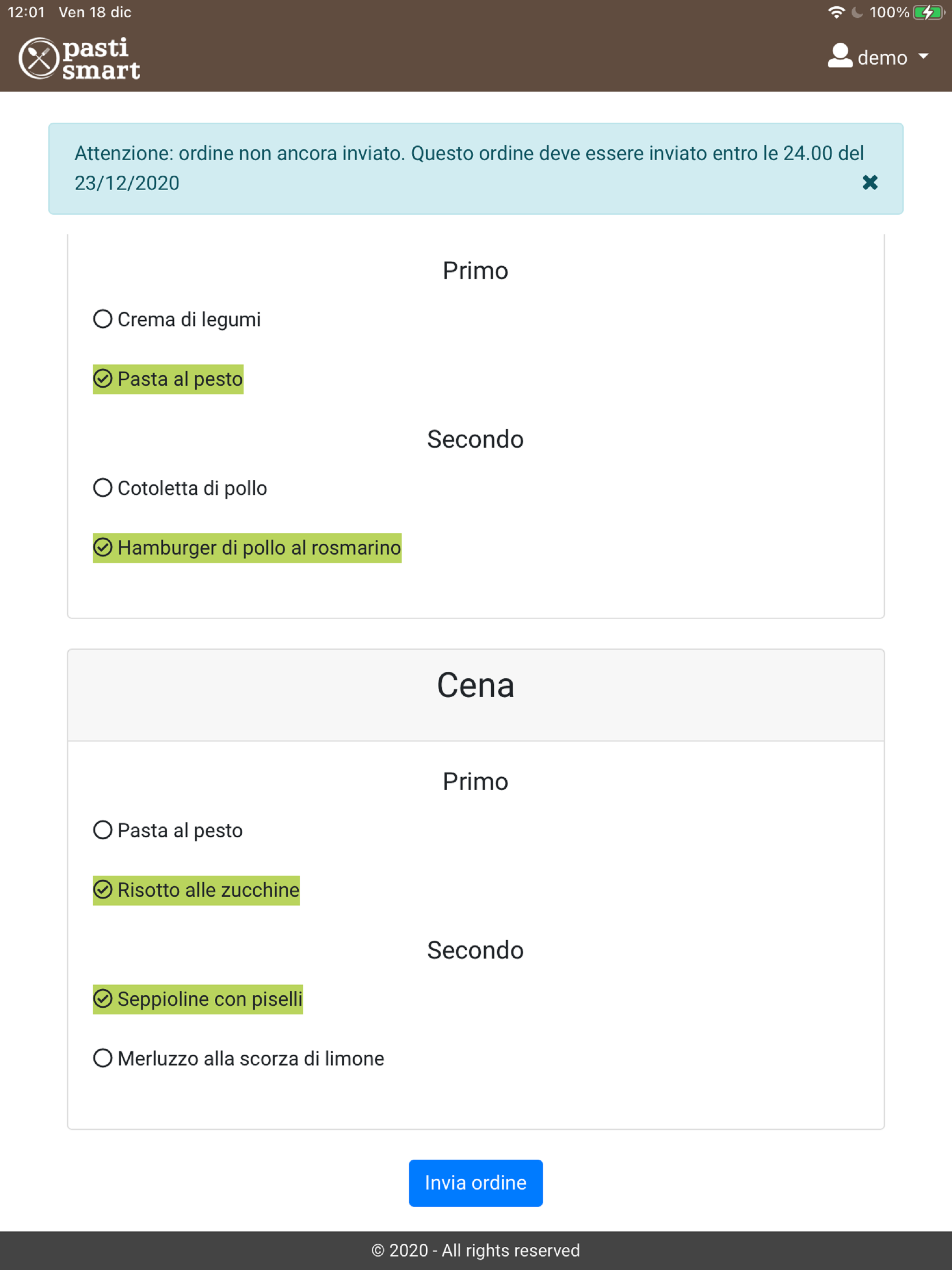Select Cotoletta di pollo option
This screenshot has width=952, height=1270.
tap(103, 488)
